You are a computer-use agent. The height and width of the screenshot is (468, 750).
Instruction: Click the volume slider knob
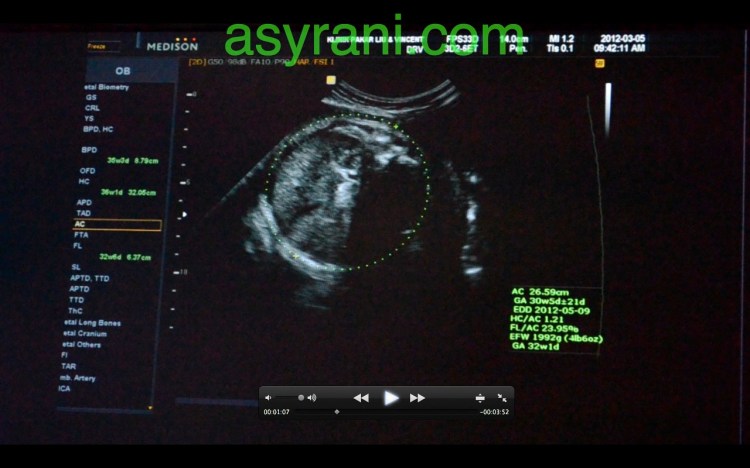300,397
